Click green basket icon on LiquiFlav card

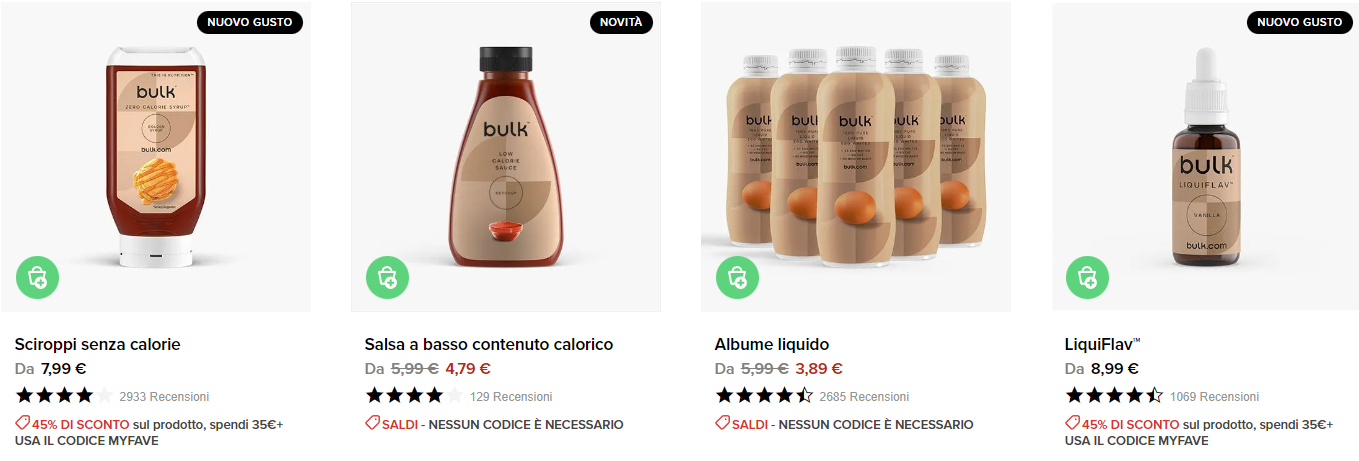[x=1088, y=277]
